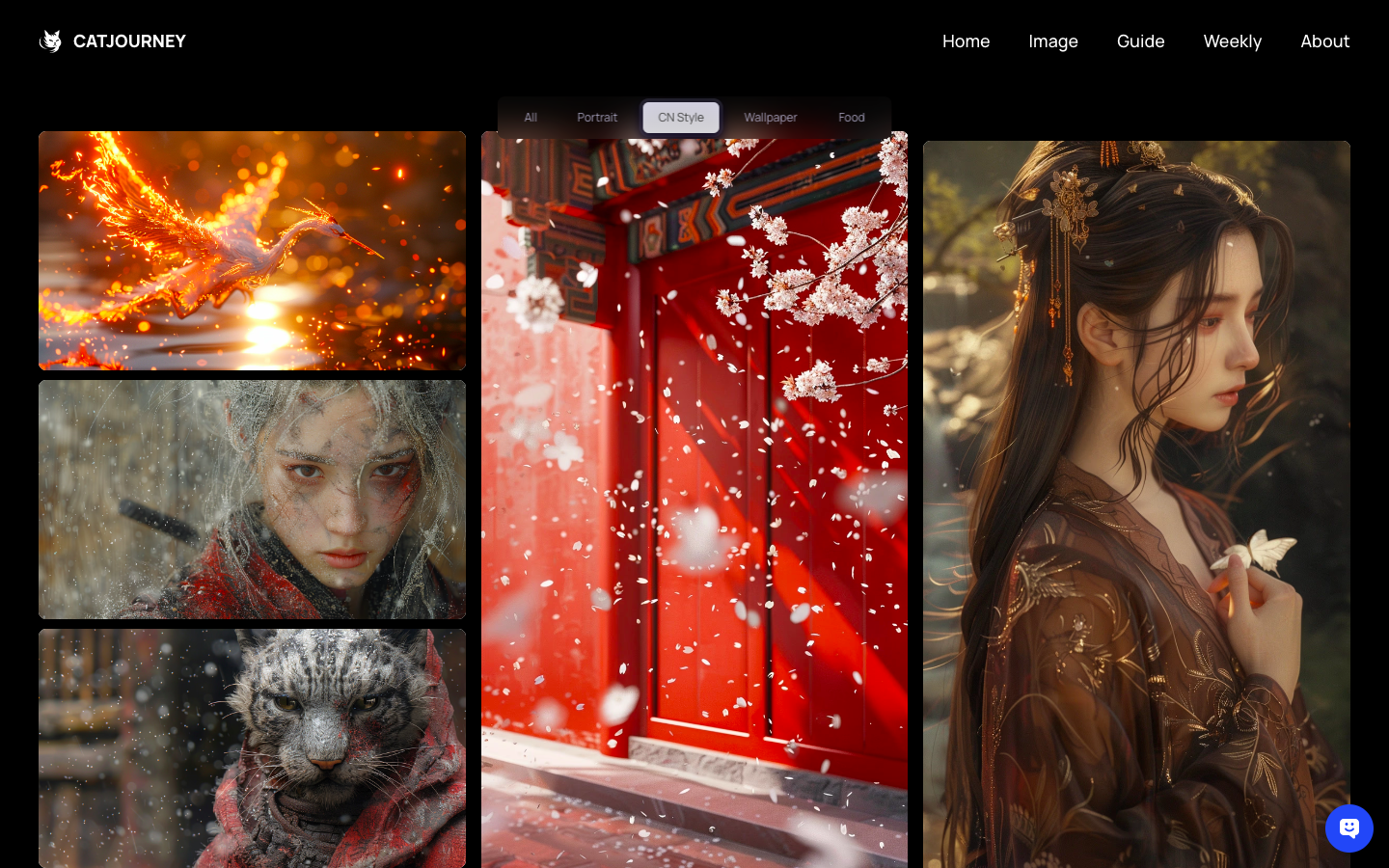Click the CatJourney cat logo icon
This screenshot has width=1389, height=868.
(50, 41)
